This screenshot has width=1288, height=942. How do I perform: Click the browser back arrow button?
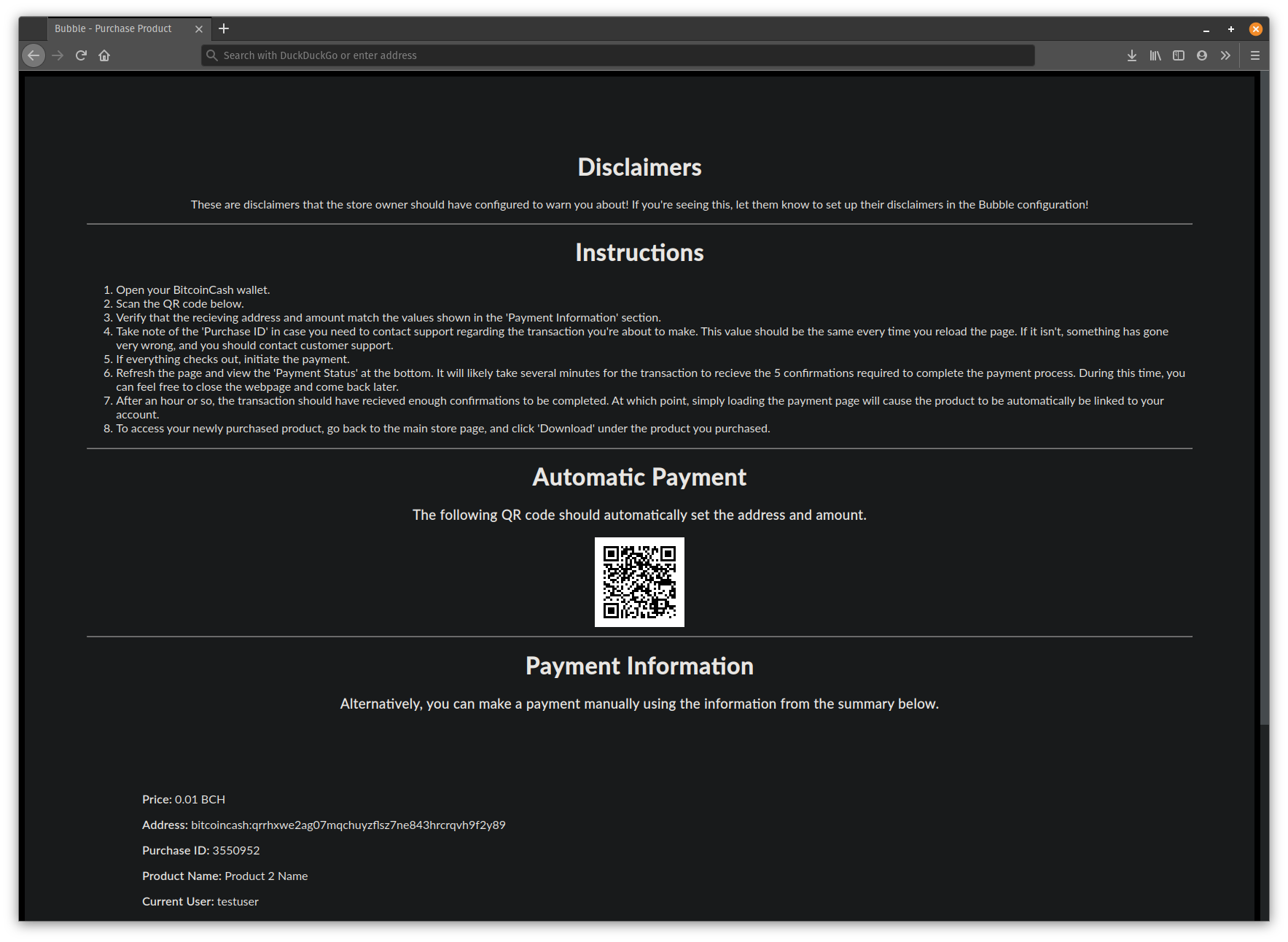(x=34, y=55)
